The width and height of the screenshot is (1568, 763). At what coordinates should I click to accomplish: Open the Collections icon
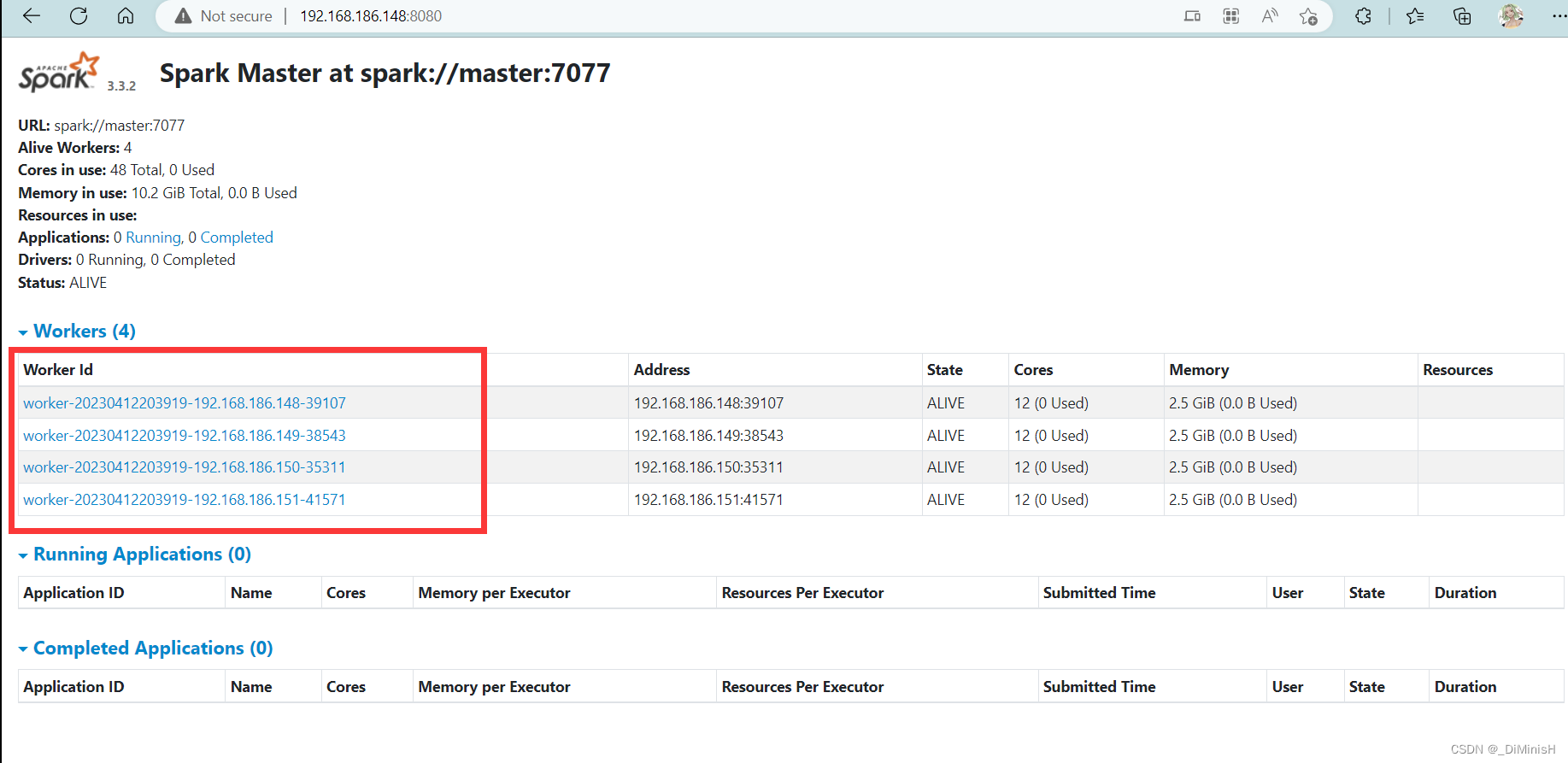pyautogui.click(x=1462, y=16)
